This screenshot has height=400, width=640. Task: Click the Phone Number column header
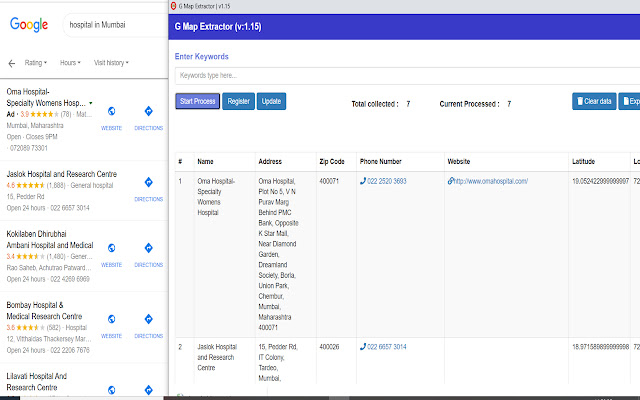pos(380,162)
